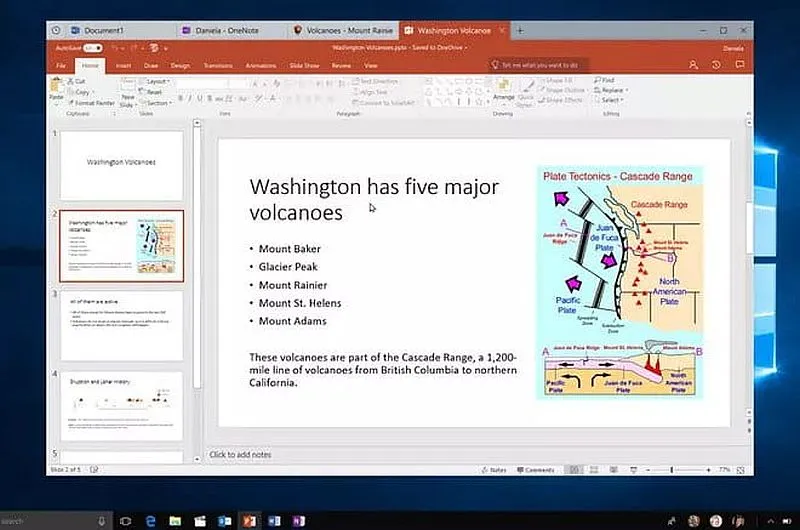Image resolution: width=800 pixels, height=530 pixels.
Task: Switch to Slide Sorter view in status bar
Action: 594,470
